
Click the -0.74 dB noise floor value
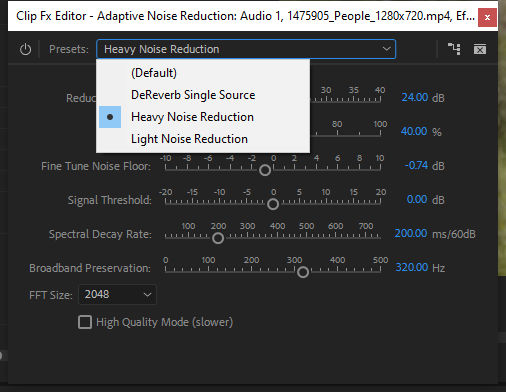click(x=416, y=165)
